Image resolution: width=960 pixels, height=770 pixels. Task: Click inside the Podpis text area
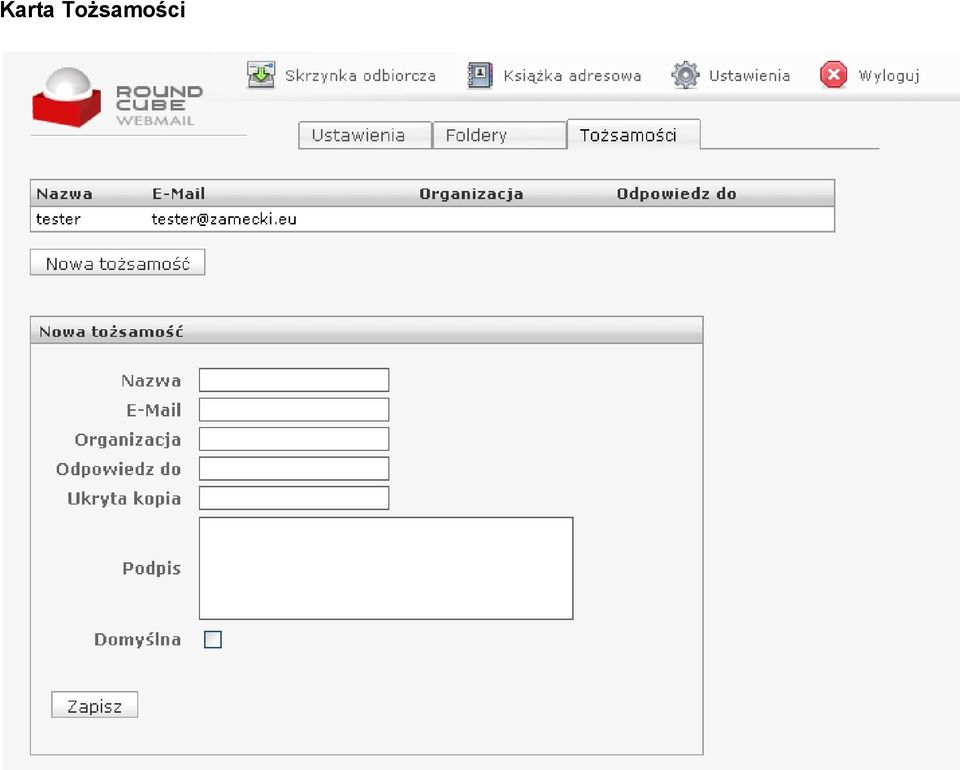(x=386, y=568)
